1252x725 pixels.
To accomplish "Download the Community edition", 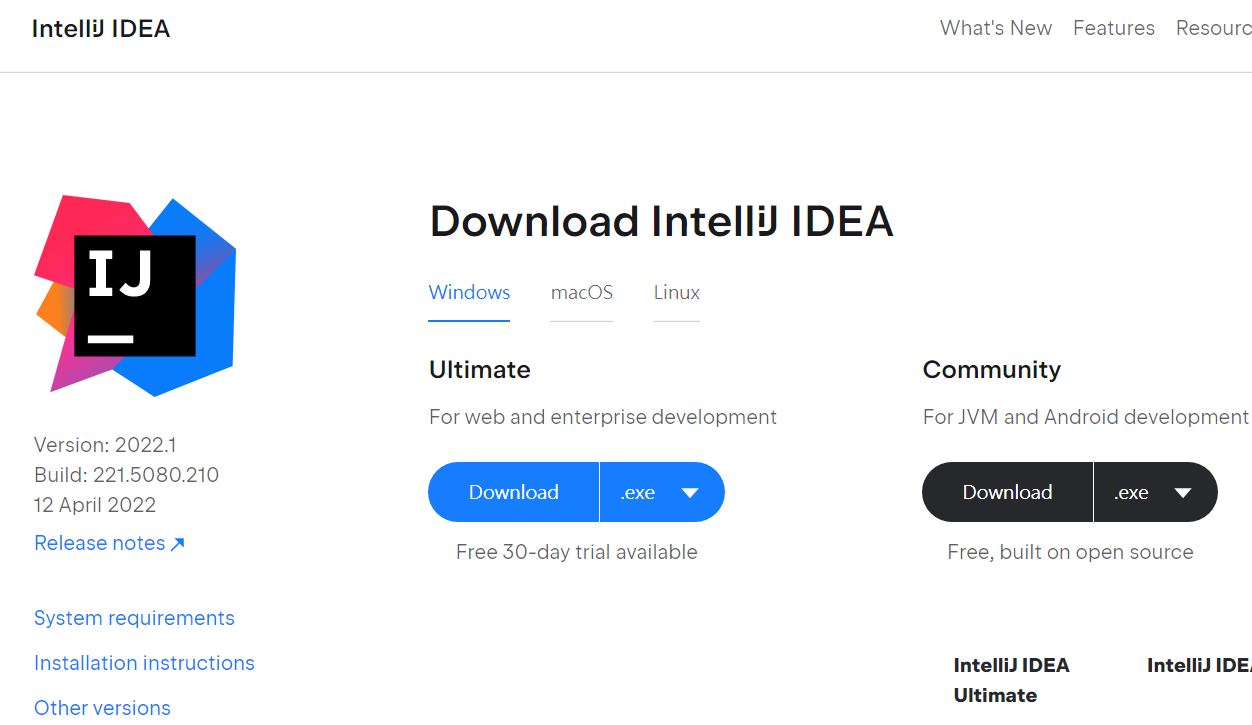I will coord(1007,492).
